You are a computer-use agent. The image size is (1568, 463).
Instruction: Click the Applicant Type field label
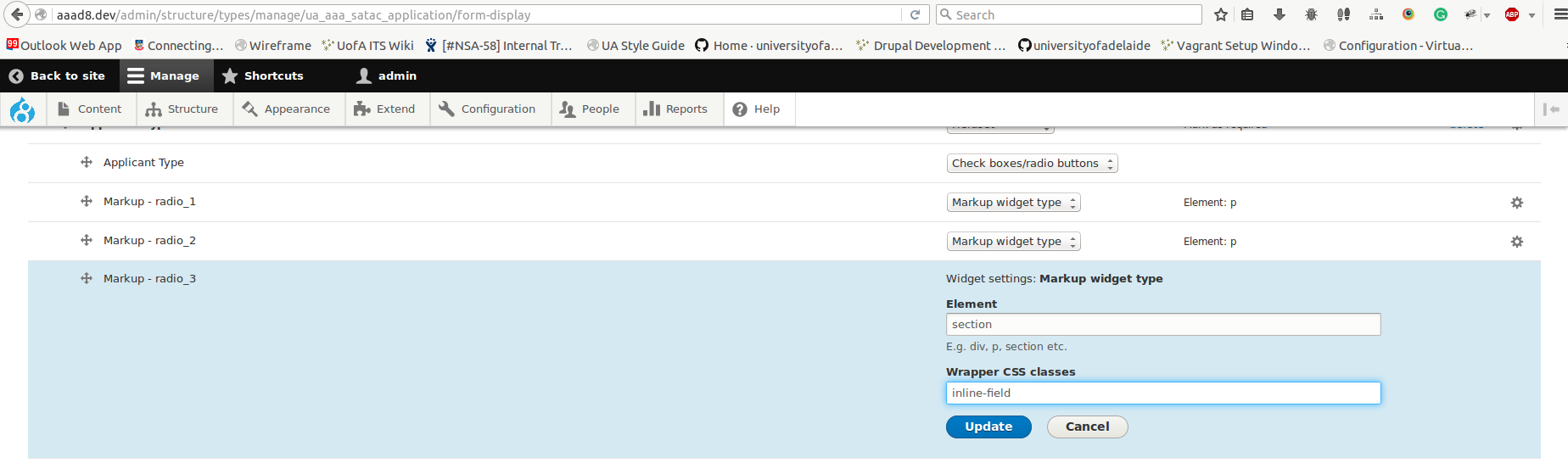pyautogui.click(x=143, y=162)
